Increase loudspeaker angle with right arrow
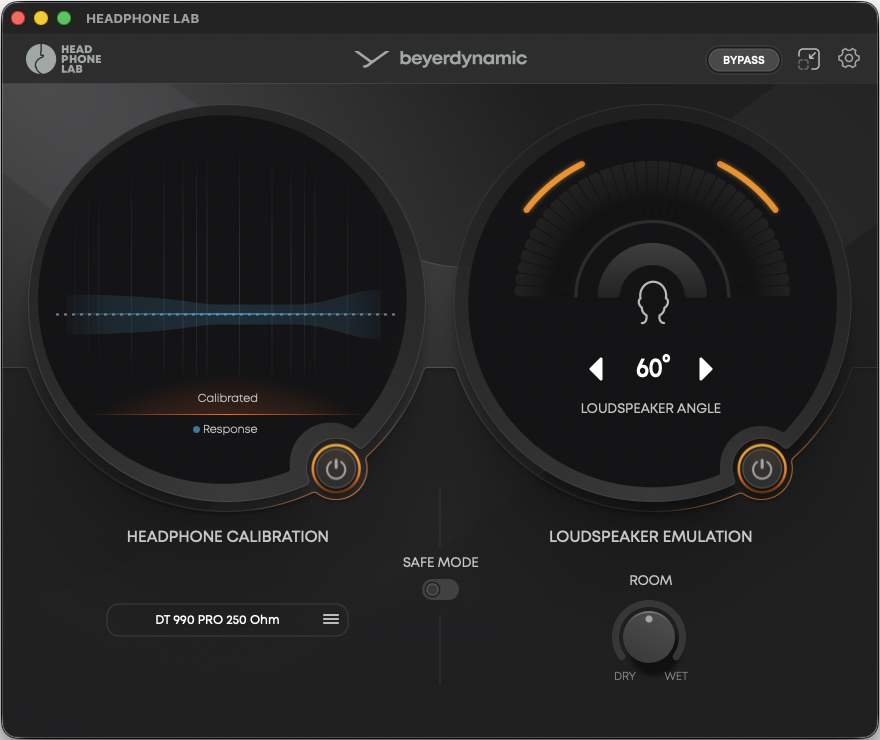 705,369
